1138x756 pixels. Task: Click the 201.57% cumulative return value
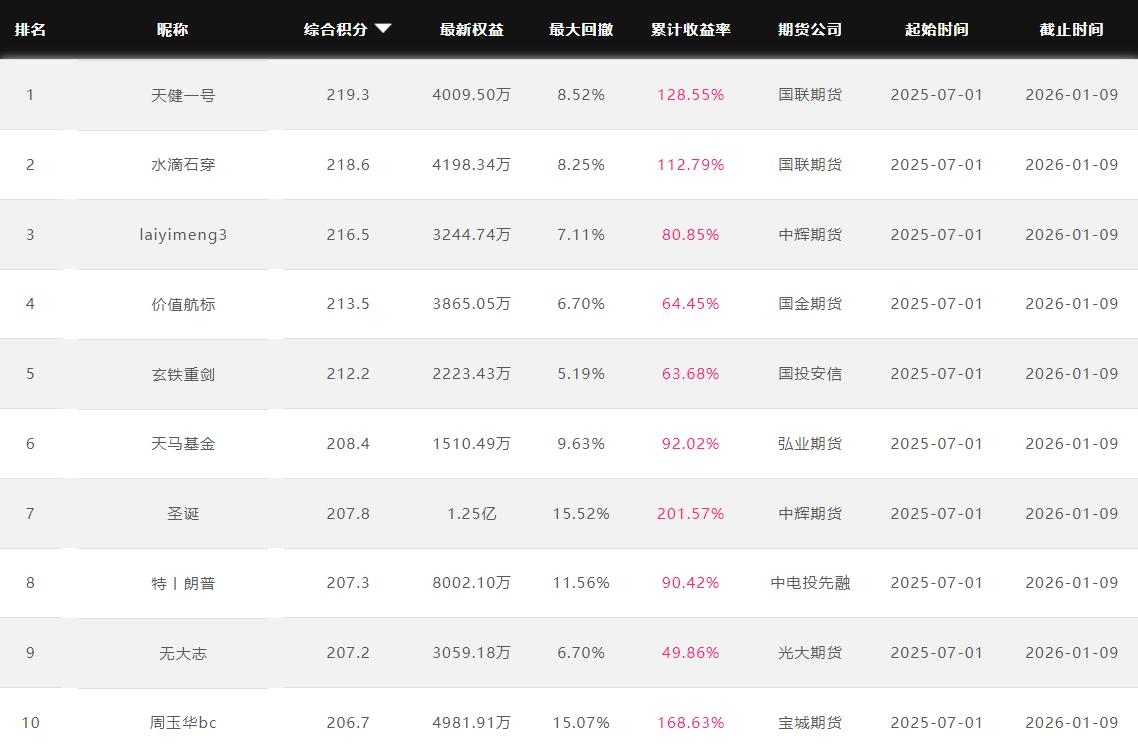click(690, 514)
